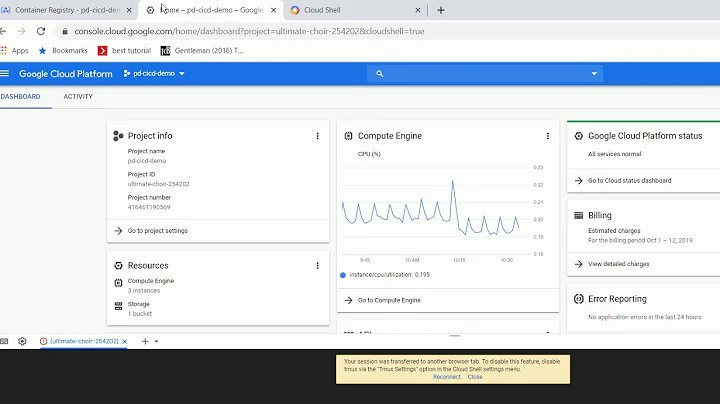Image resolution: width=720 pixels, height=404 pixels.
Task: Go to project settings link
Action: click(158, 230)
